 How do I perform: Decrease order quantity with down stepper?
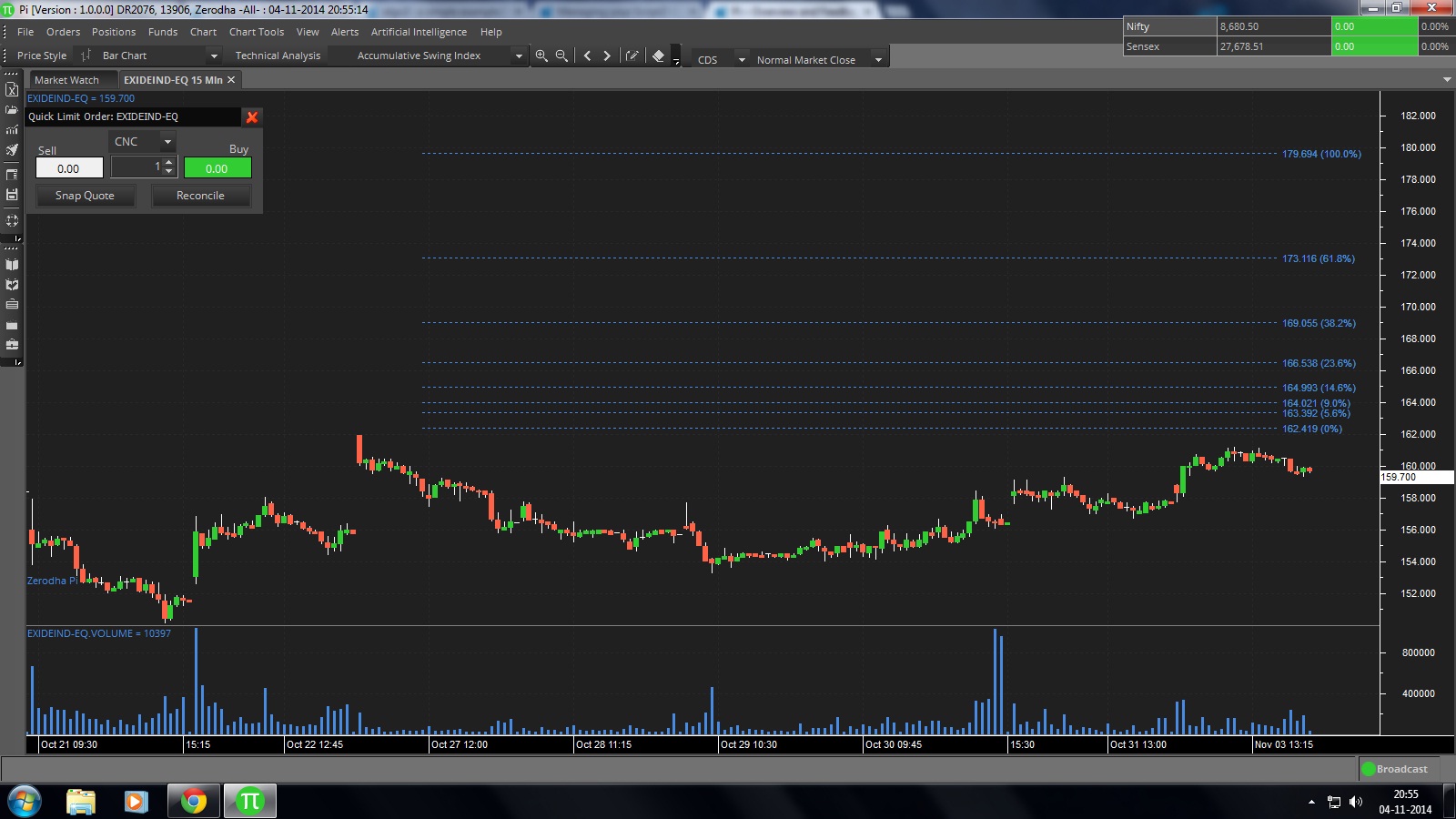[x=169, y=172]
